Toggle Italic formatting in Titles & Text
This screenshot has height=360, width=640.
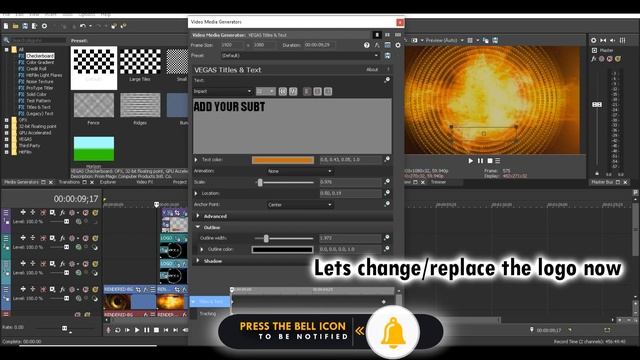(x=293, y=91)
